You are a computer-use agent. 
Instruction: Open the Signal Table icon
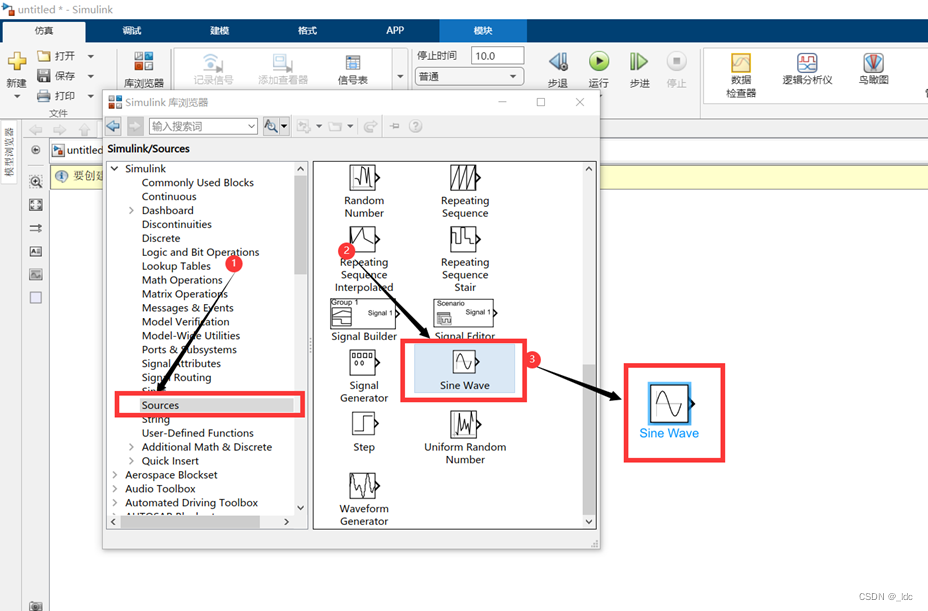point(353,62)
